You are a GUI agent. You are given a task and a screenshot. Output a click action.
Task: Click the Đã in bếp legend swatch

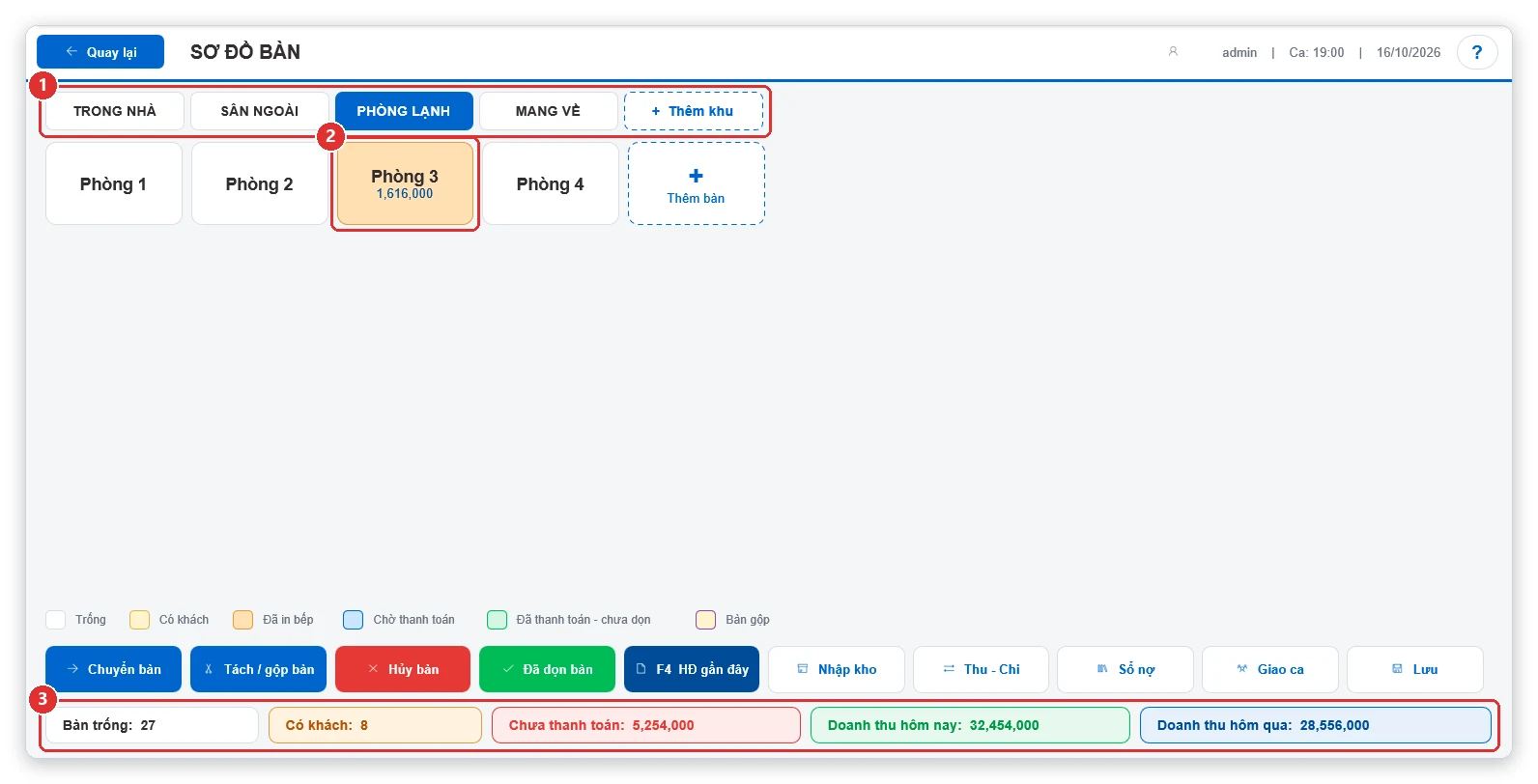coord(243,620)
